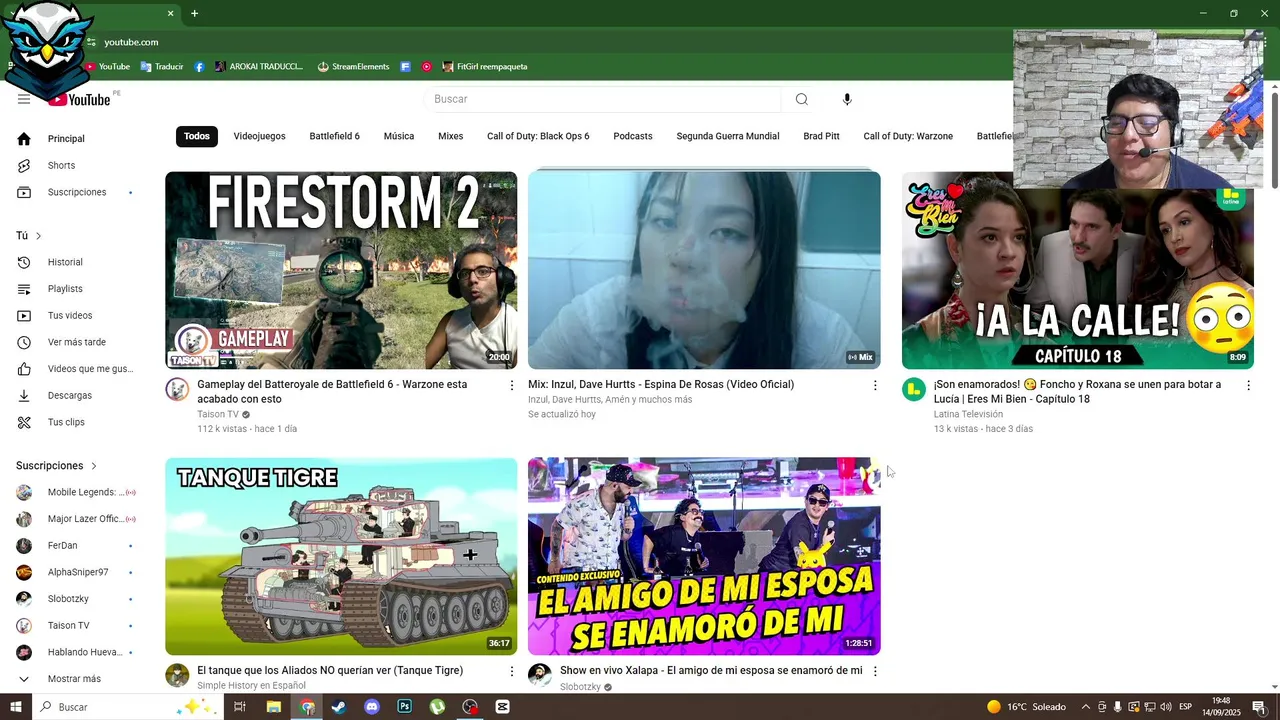Open Steam from the taskbar
The image size is (1280, 720).
tap(339, 707)
